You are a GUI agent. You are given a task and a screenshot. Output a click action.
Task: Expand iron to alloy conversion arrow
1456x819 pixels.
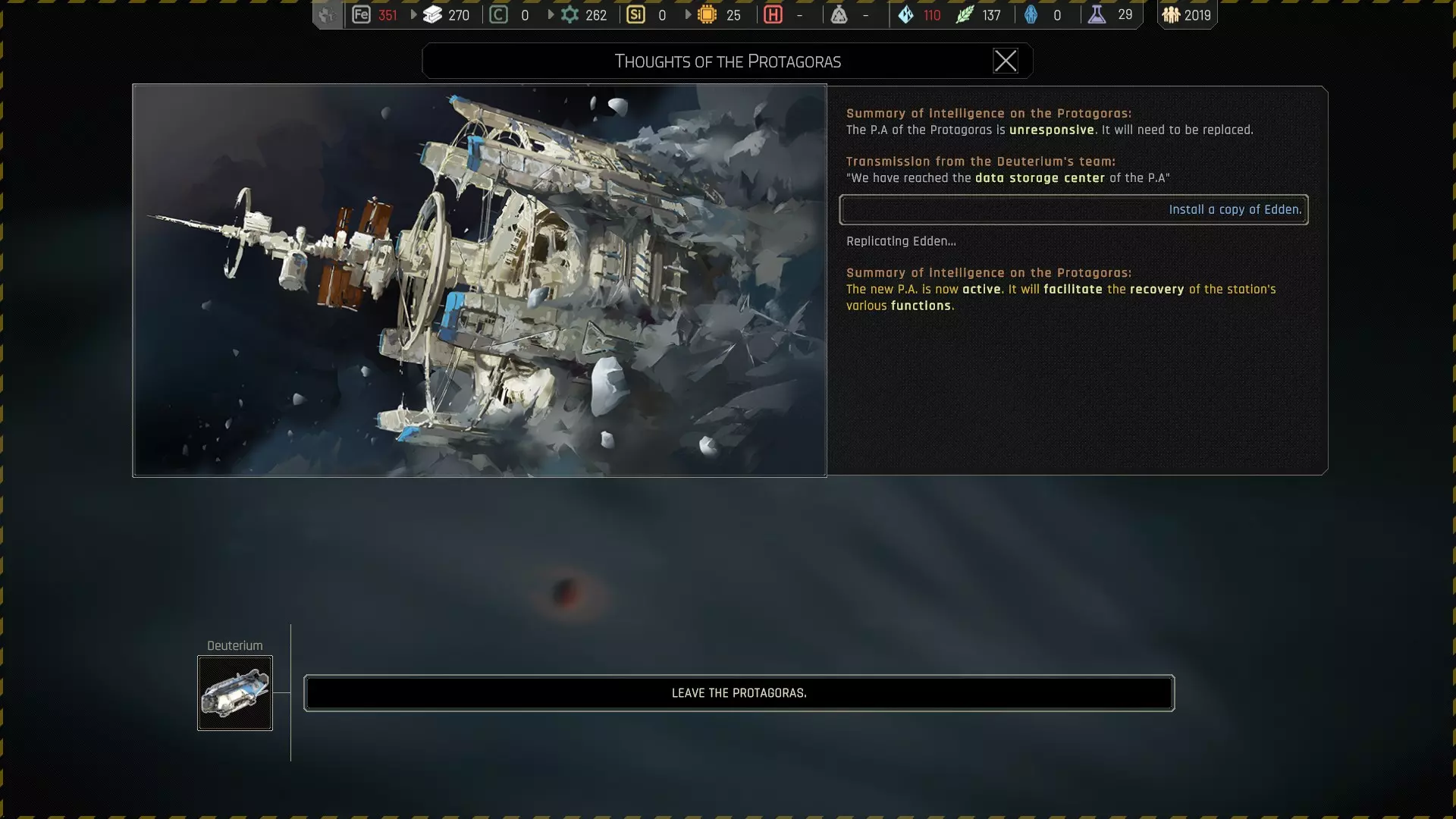coord(413,14)
